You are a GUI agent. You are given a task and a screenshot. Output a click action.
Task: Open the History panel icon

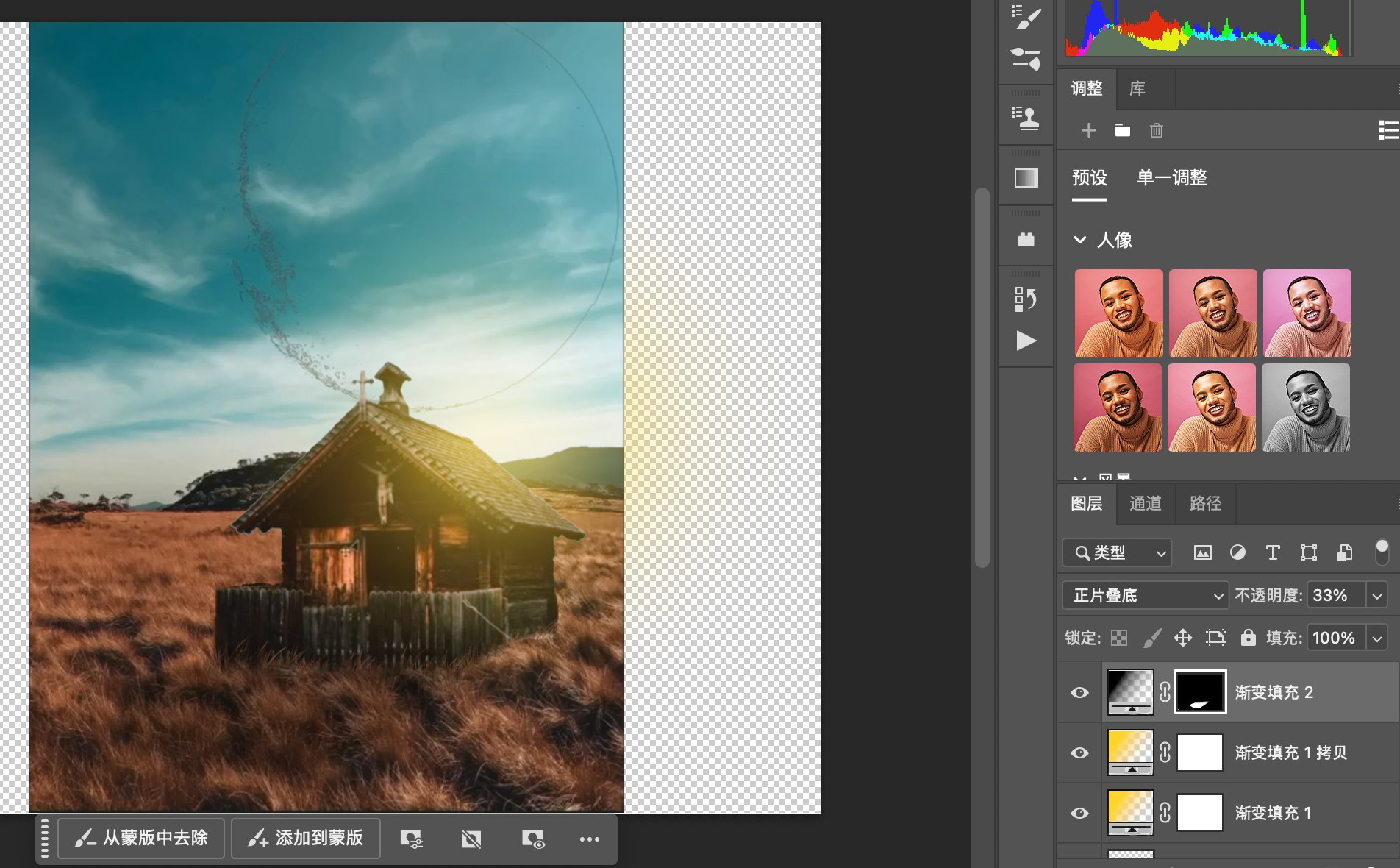[1026, 299]
